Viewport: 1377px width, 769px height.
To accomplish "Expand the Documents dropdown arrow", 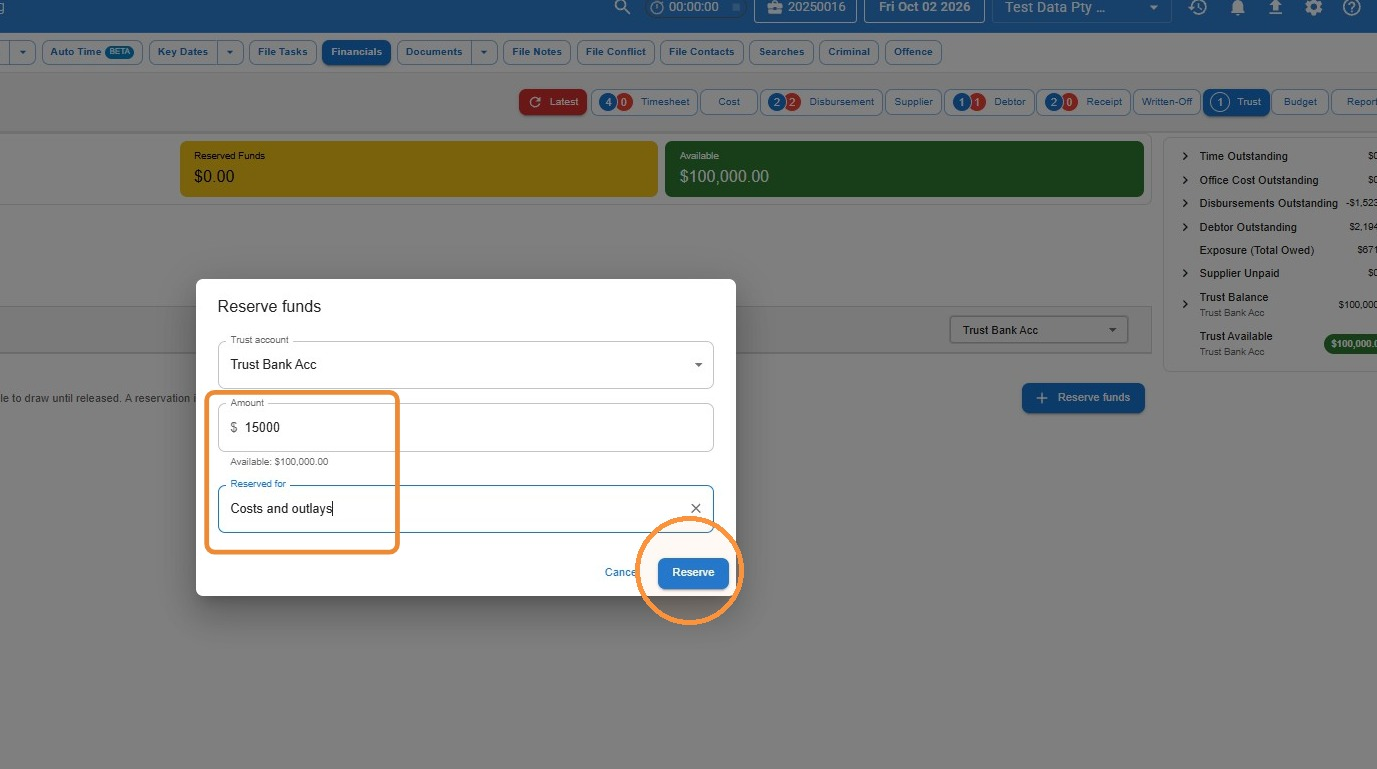I will (484, 52).
